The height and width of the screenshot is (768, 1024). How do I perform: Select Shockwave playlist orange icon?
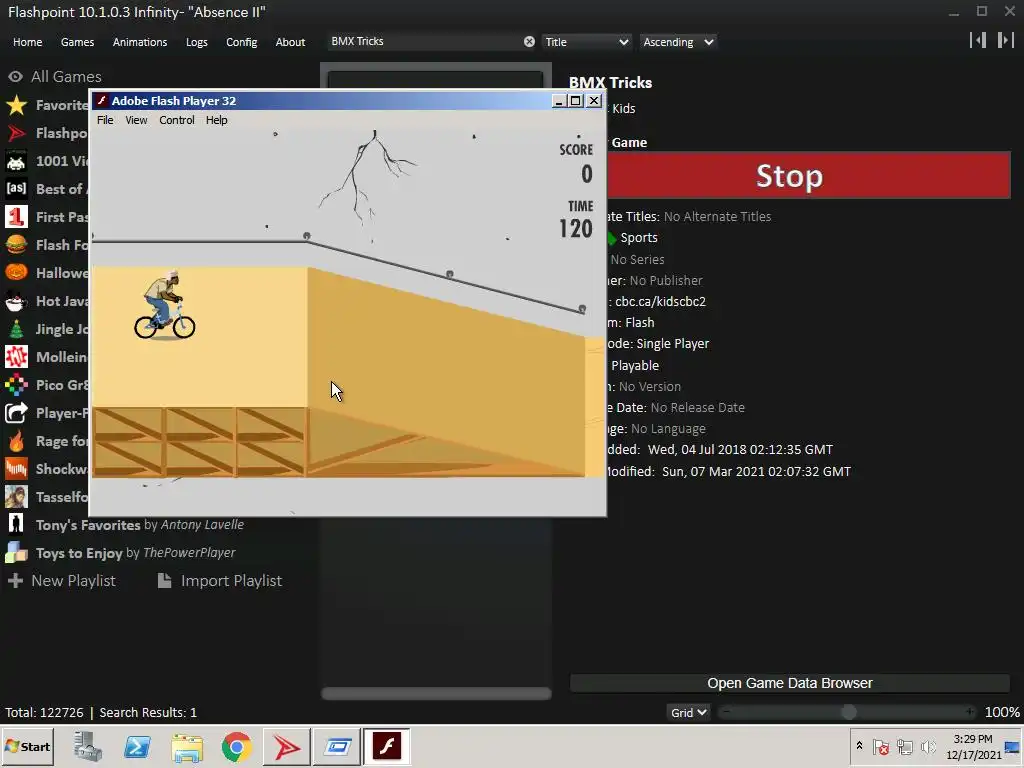[16, 469]
